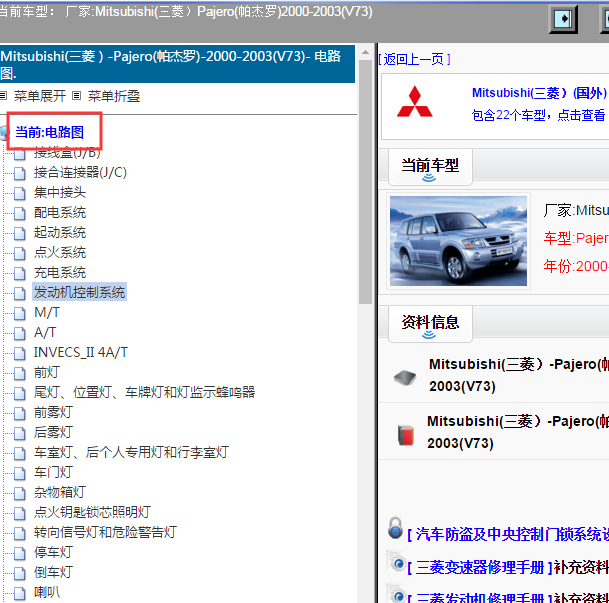The height and width of the screenshot is (603, 609).
Task: Open 充电系统 tree entry
Action: tap(60, 273)
